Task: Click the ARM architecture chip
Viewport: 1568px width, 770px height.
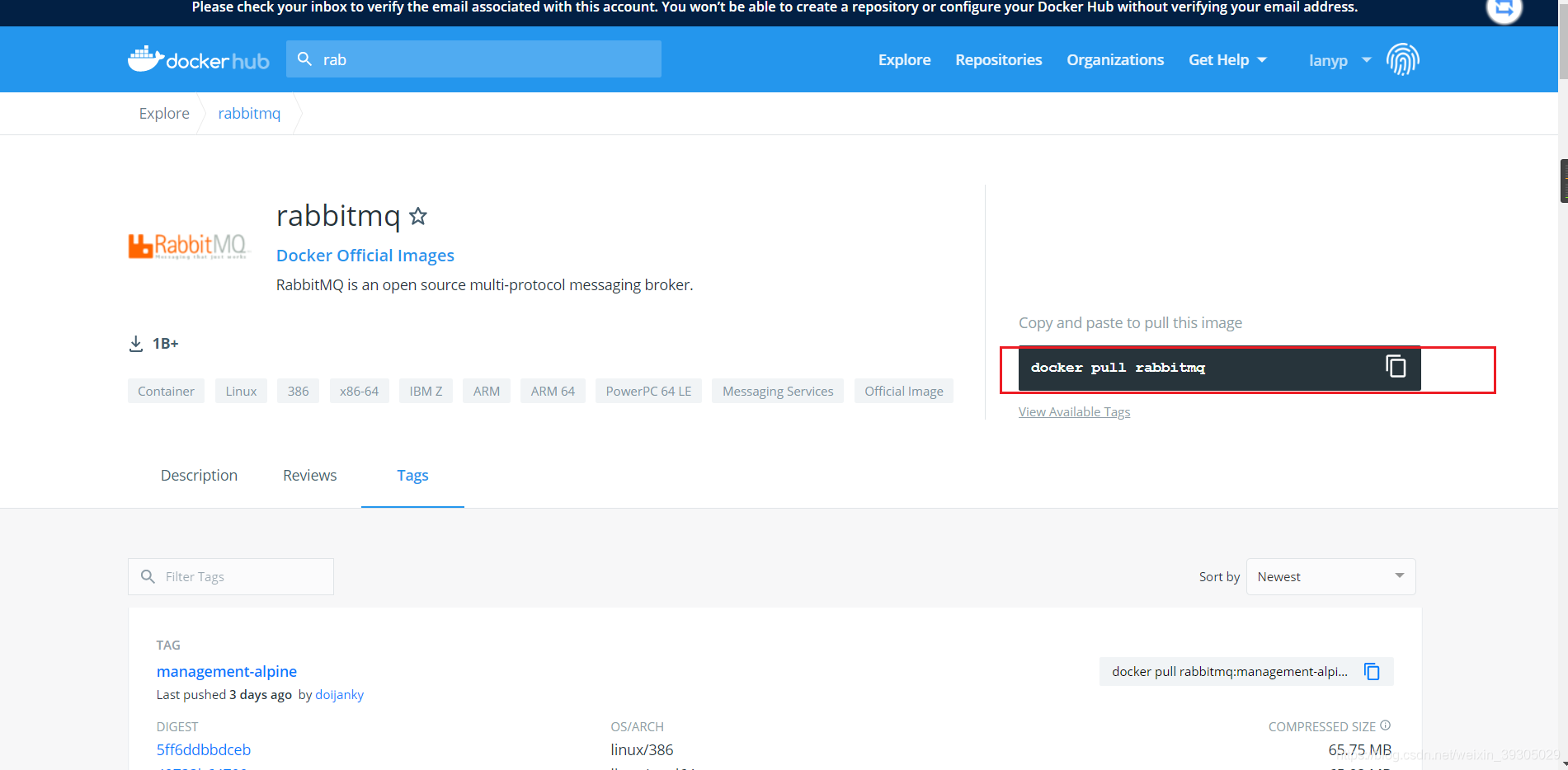Action: click(x=487, y=391)
